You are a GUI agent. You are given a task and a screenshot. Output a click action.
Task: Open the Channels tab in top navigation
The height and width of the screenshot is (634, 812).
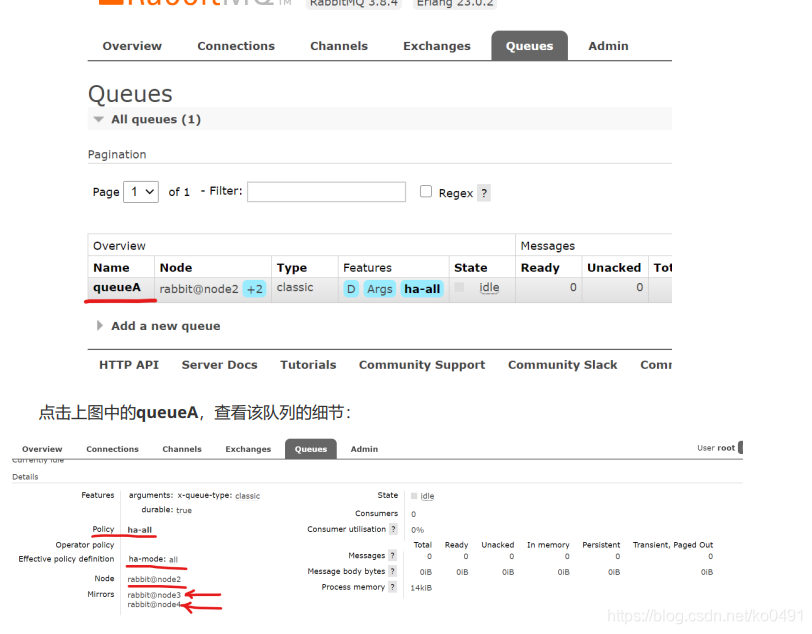pyautogui.click(x=339, y=46)
